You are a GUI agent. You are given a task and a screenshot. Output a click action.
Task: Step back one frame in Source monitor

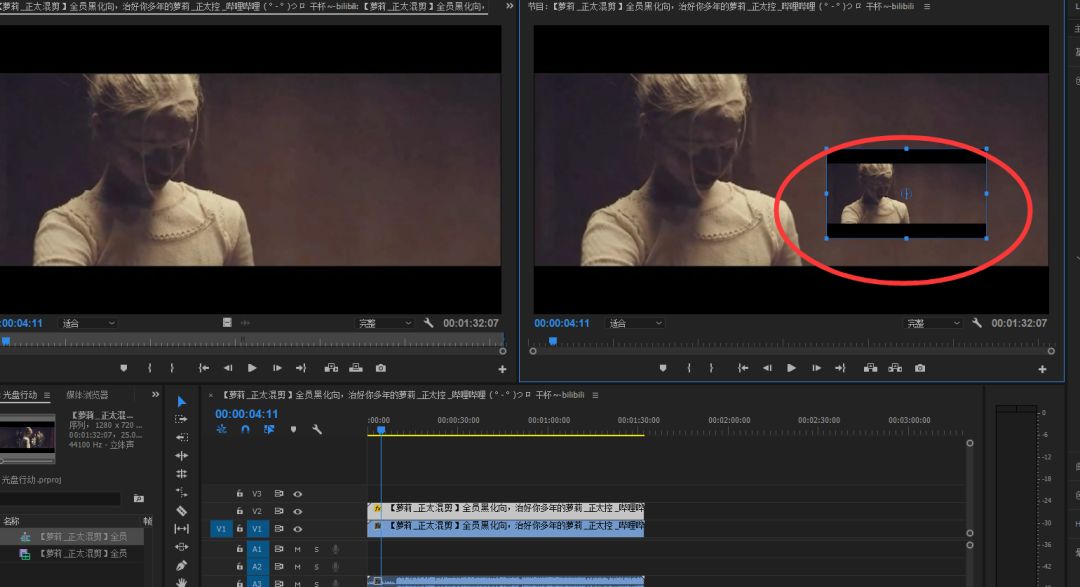pos(228,369)
